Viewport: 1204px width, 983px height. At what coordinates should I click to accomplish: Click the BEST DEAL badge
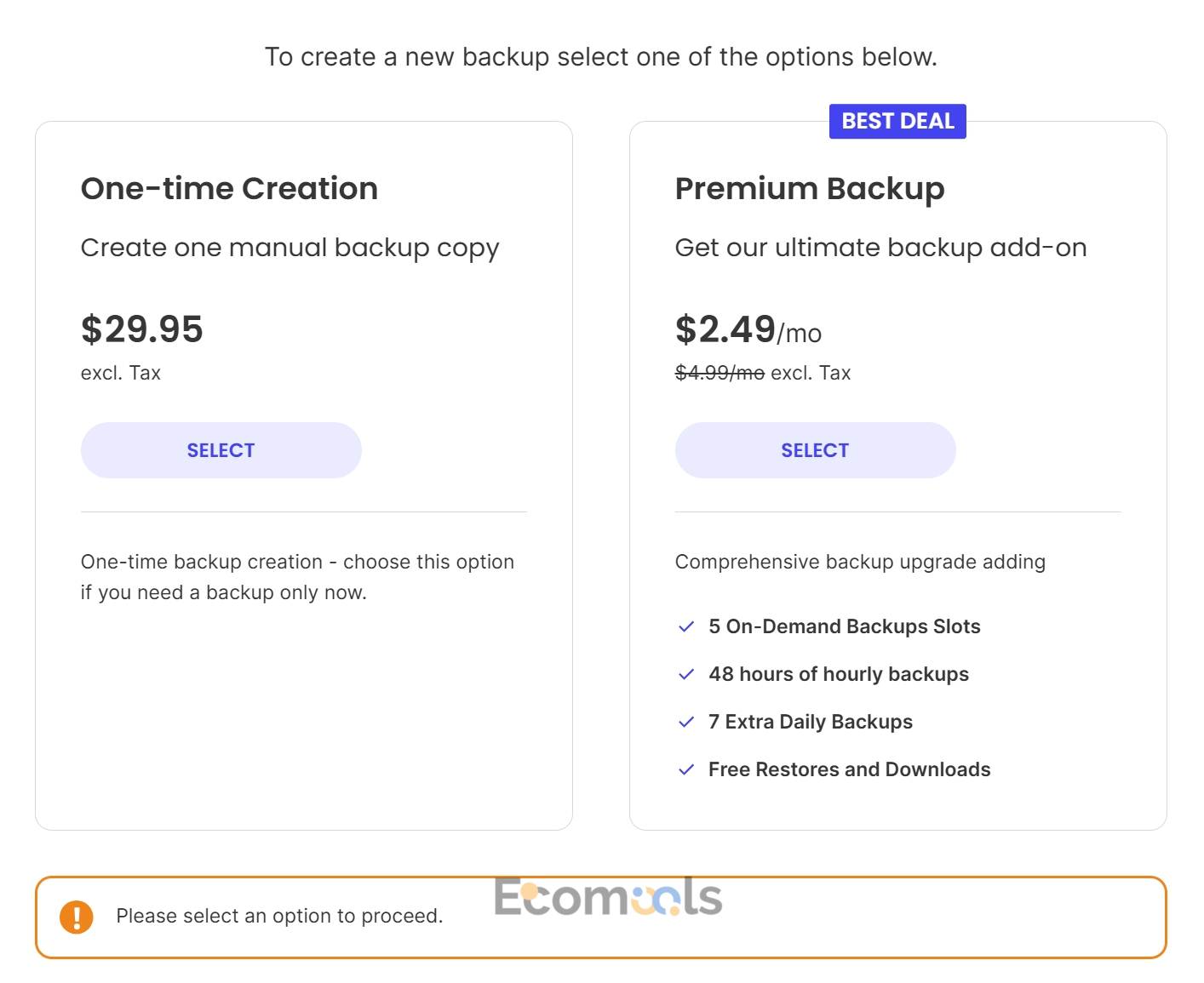coord(897,122)
